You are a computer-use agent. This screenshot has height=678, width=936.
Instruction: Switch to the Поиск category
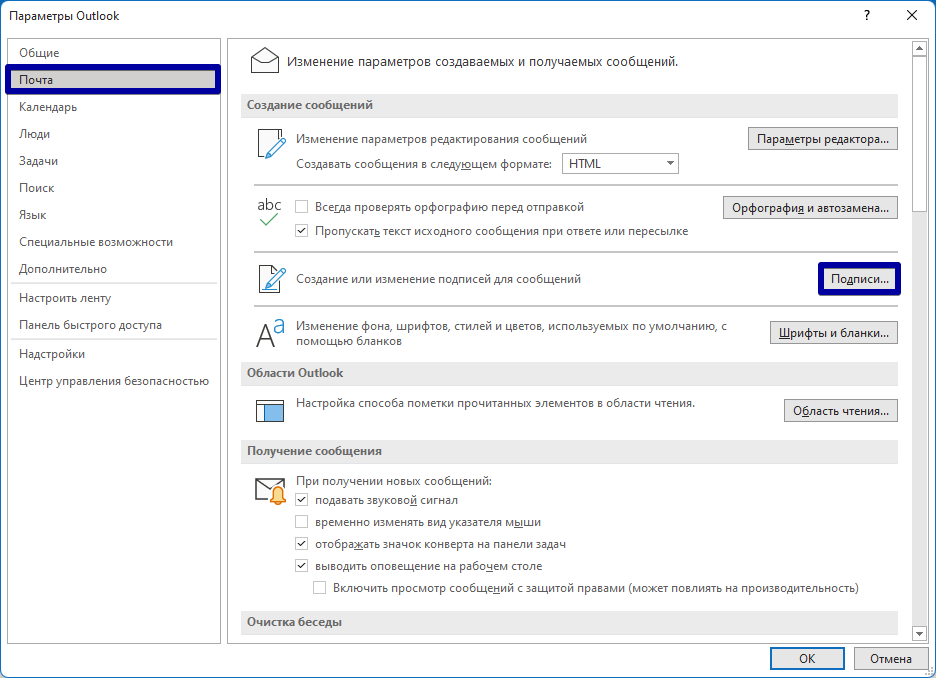[113, 188]
